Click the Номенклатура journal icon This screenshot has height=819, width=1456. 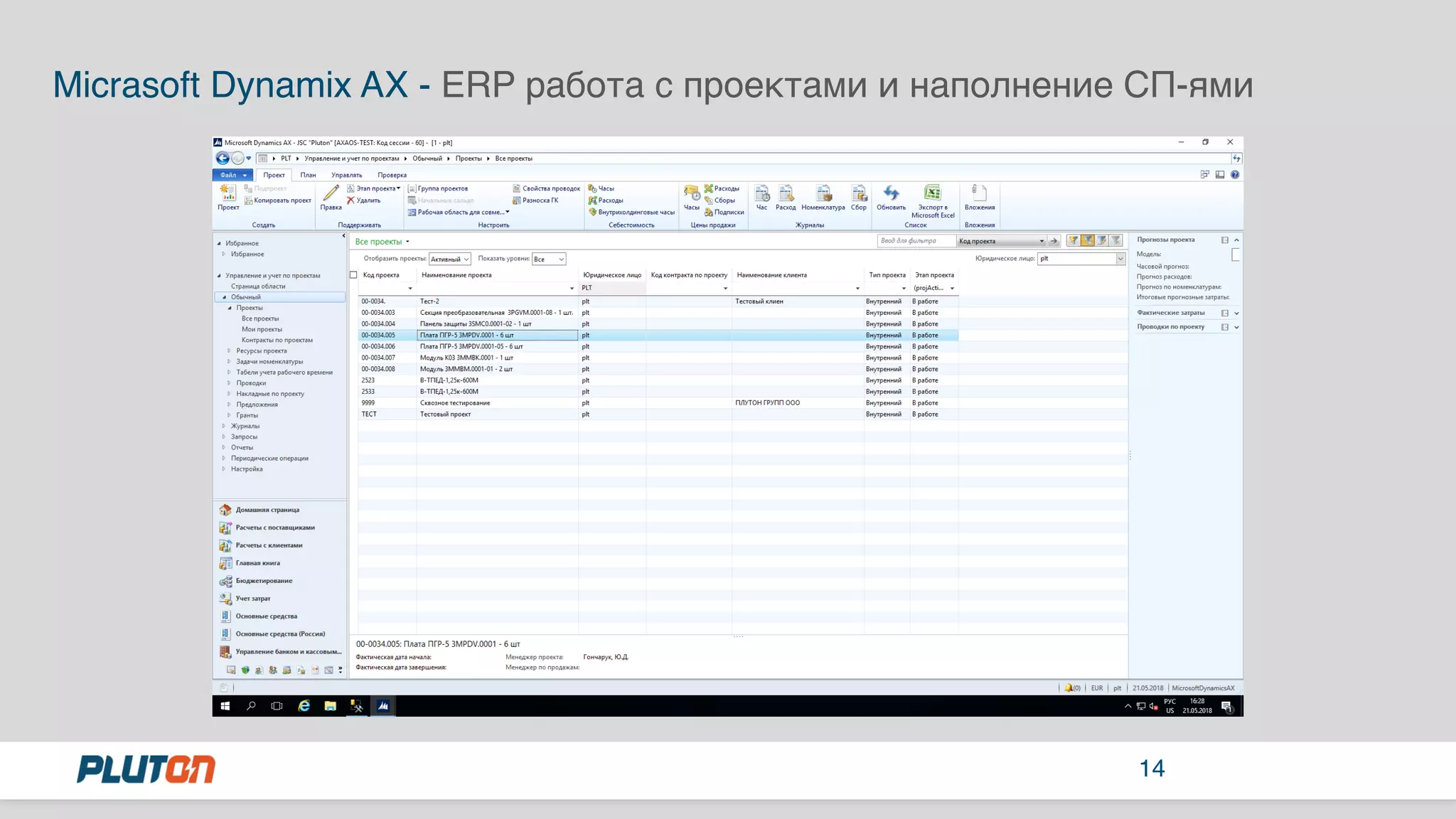pyautogui.click(x=823, y=193)
